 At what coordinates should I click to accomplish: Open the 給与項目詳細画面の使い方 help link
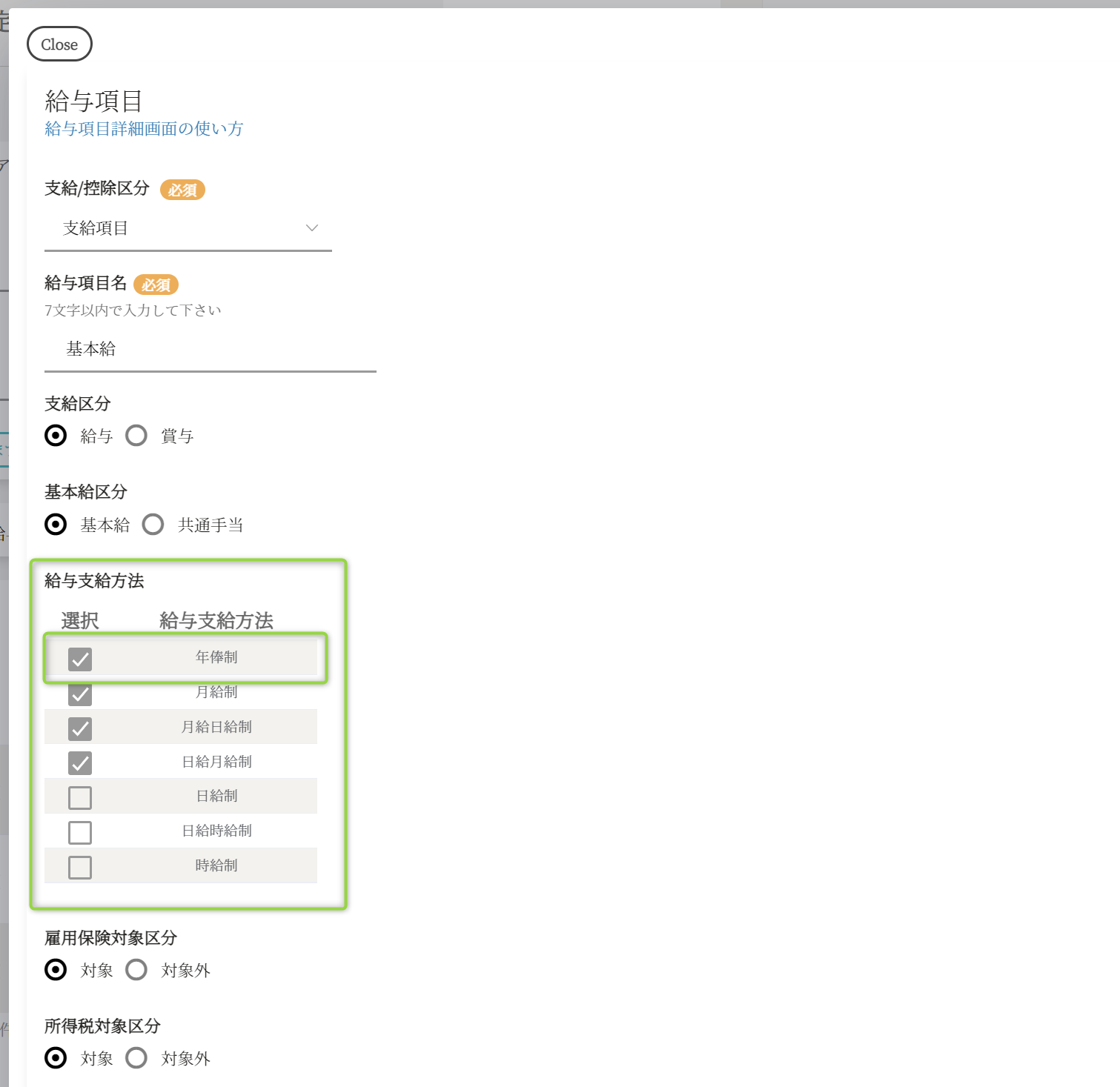tap(144, 129)
